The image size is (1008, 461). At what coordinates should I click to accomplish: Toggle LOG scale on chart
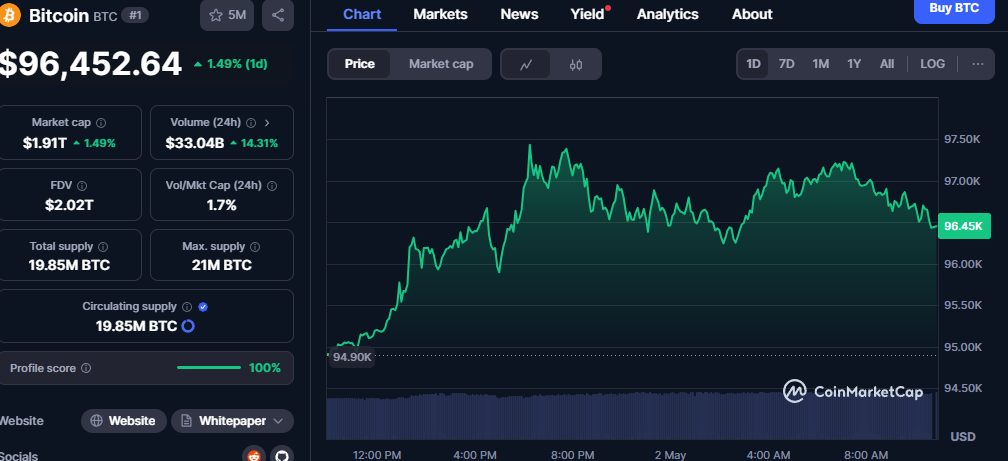coord(932,64)
